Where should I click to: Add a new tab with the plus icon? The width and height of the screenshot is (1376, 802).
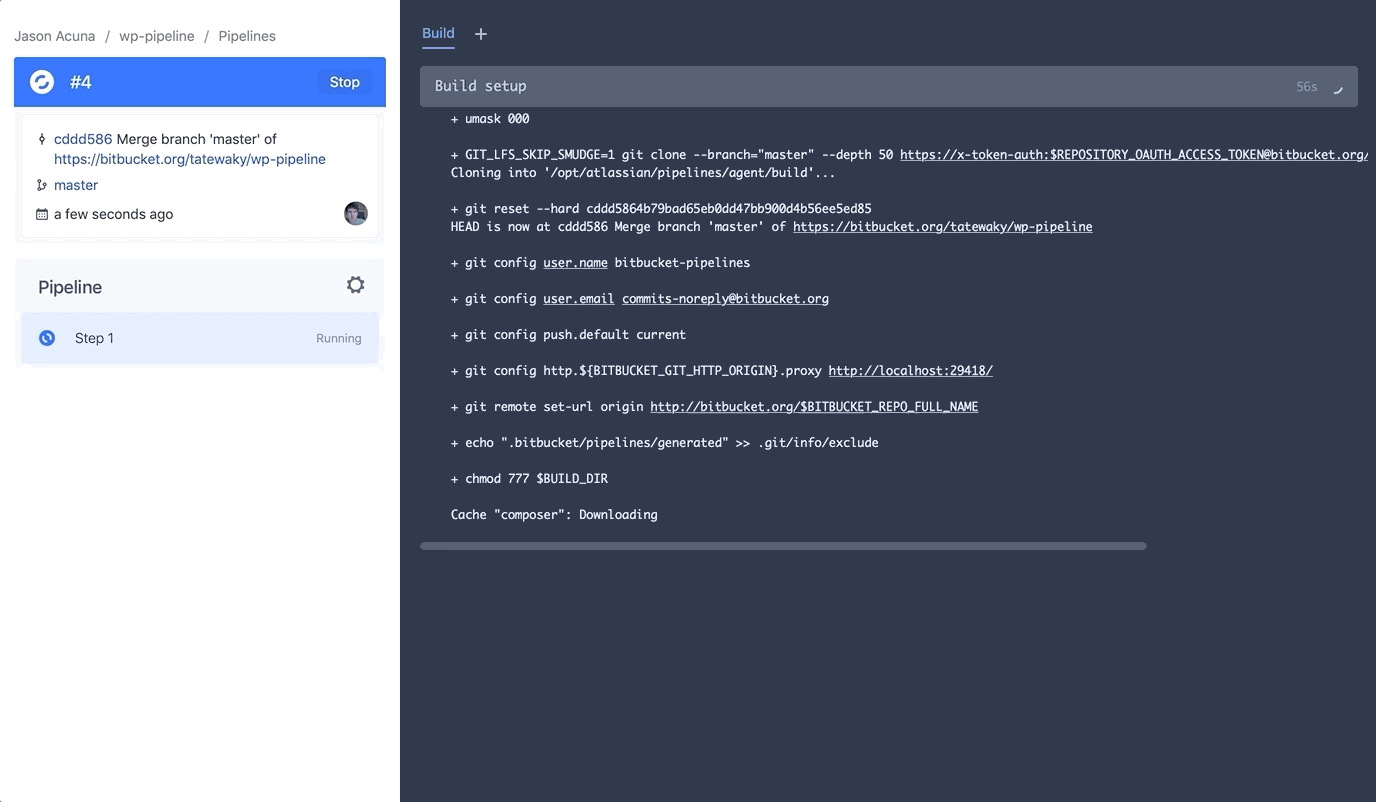point(481,34)
